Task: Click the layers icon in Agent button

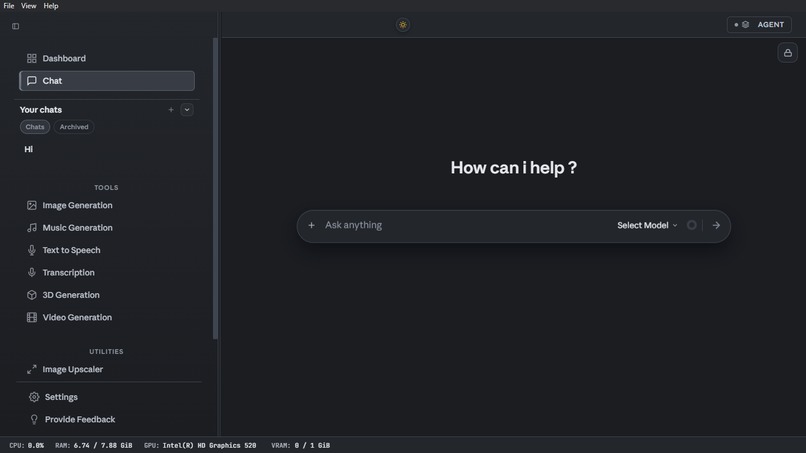Action: [x=745, y=25]
